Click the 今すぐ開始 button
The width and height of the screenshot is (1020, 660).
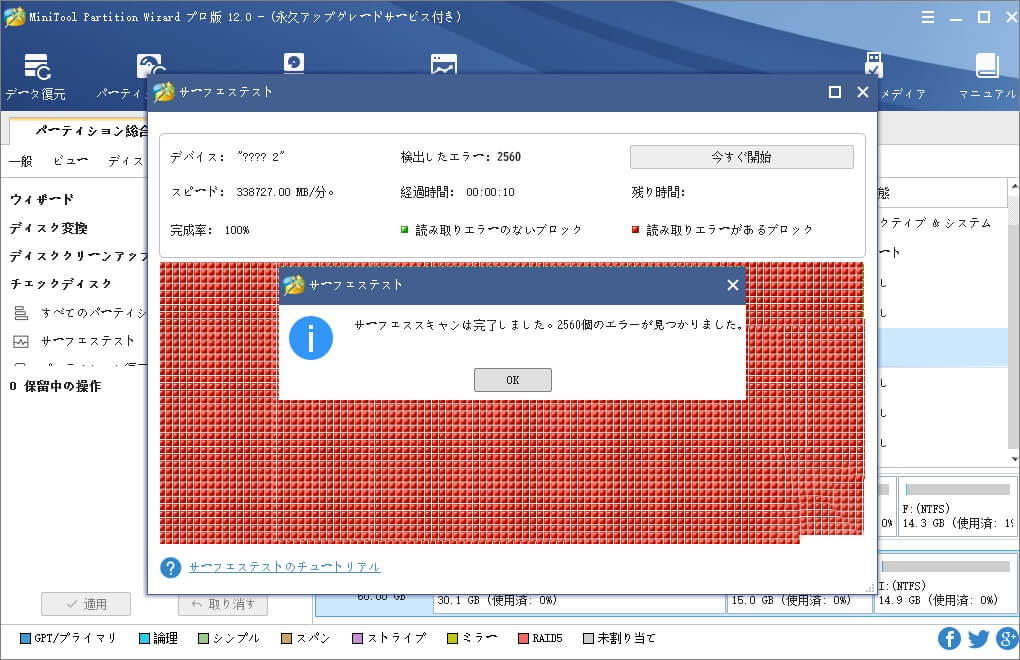coord(742,157)
